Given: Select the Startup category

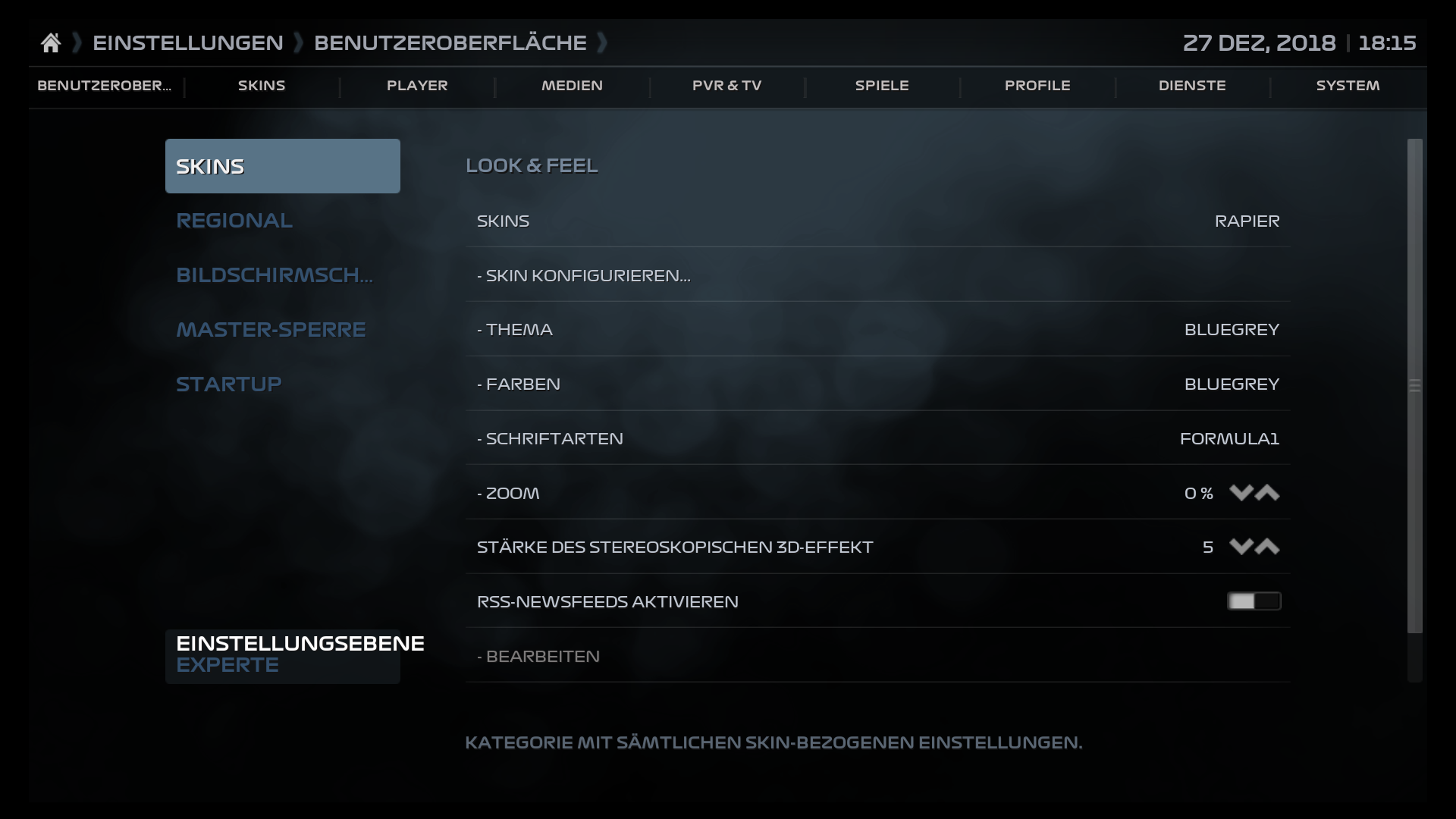Looking at the screenshot, I should (227, 384).
